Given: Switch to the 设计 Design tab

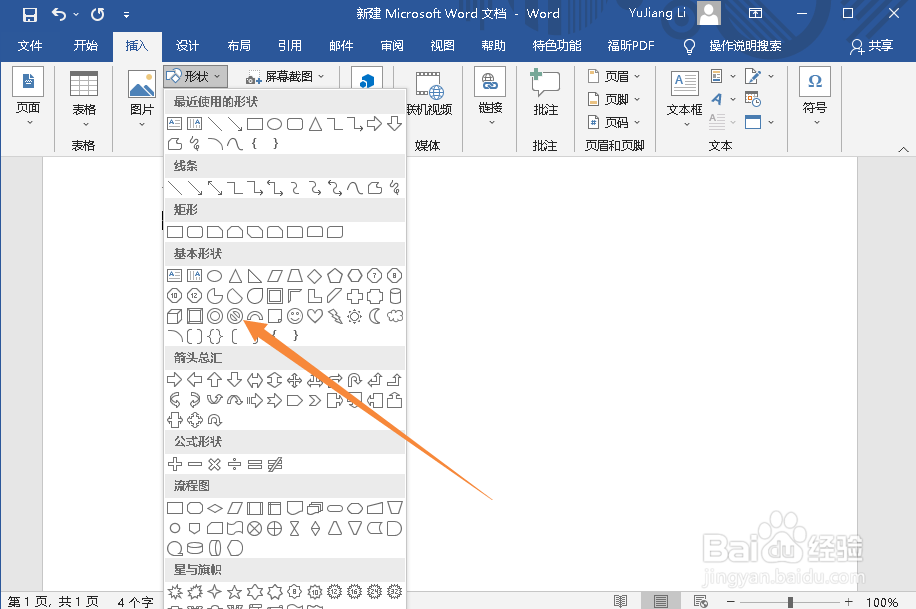Looking at the screenshot, I should (x=188, y=46).
